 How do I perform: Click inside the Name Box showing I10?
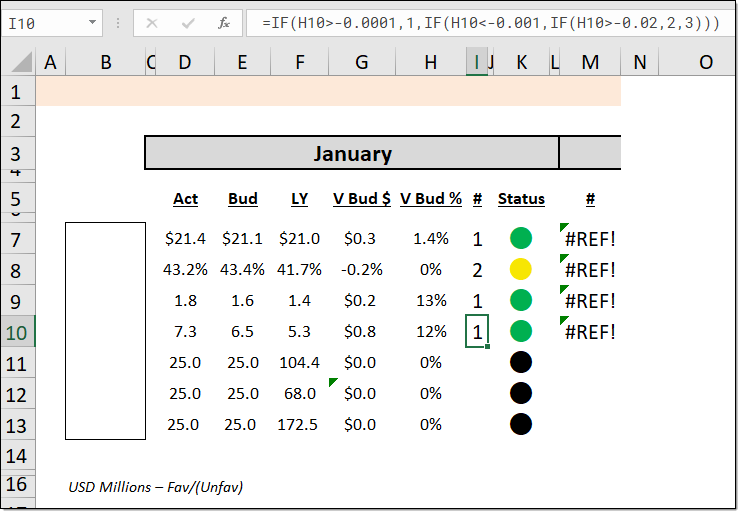point(45,23)
